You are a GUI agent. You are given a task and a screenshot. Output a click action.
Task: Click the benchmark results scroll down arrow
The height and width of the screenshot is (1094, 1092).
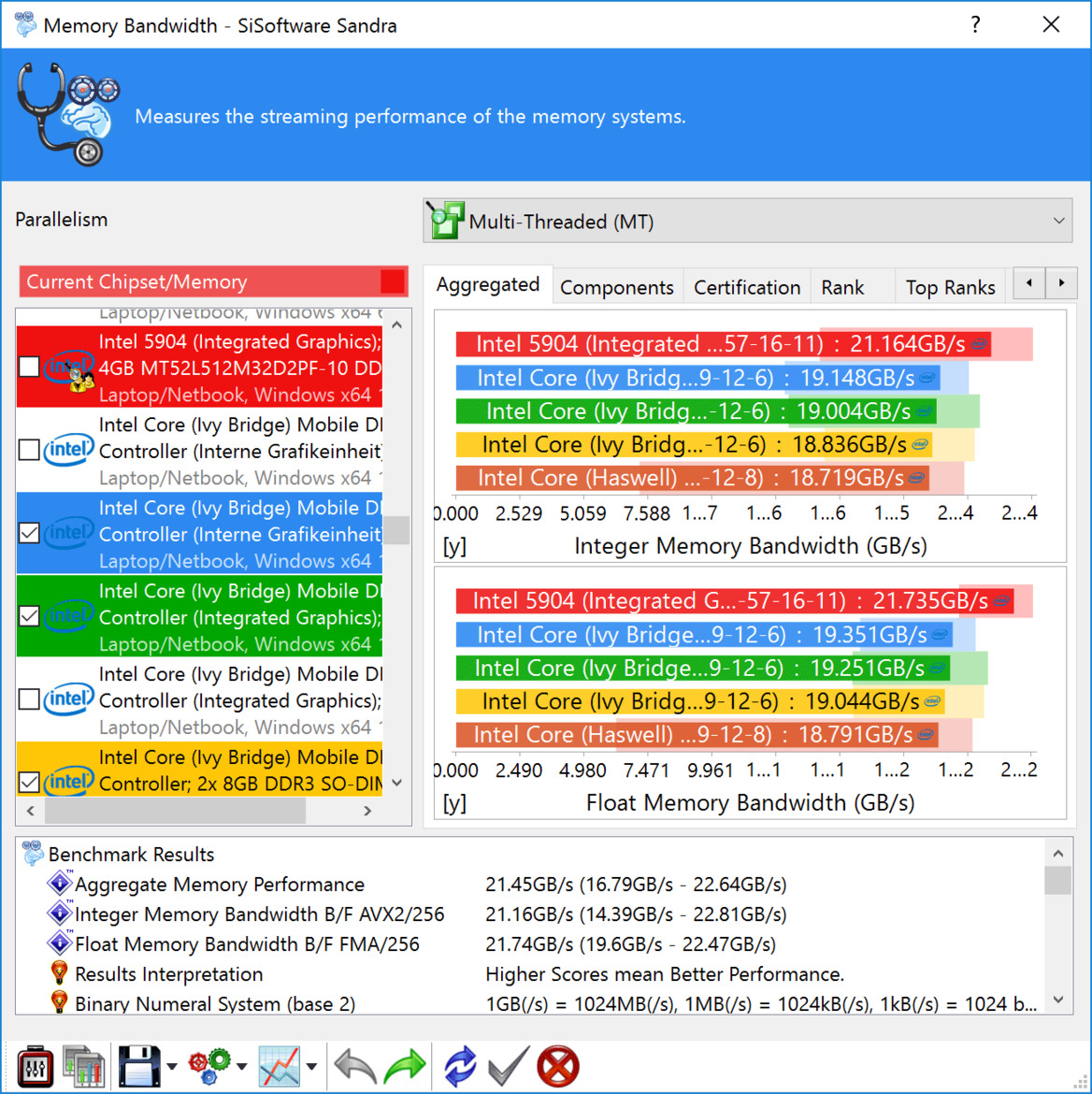point(1057,1000)
